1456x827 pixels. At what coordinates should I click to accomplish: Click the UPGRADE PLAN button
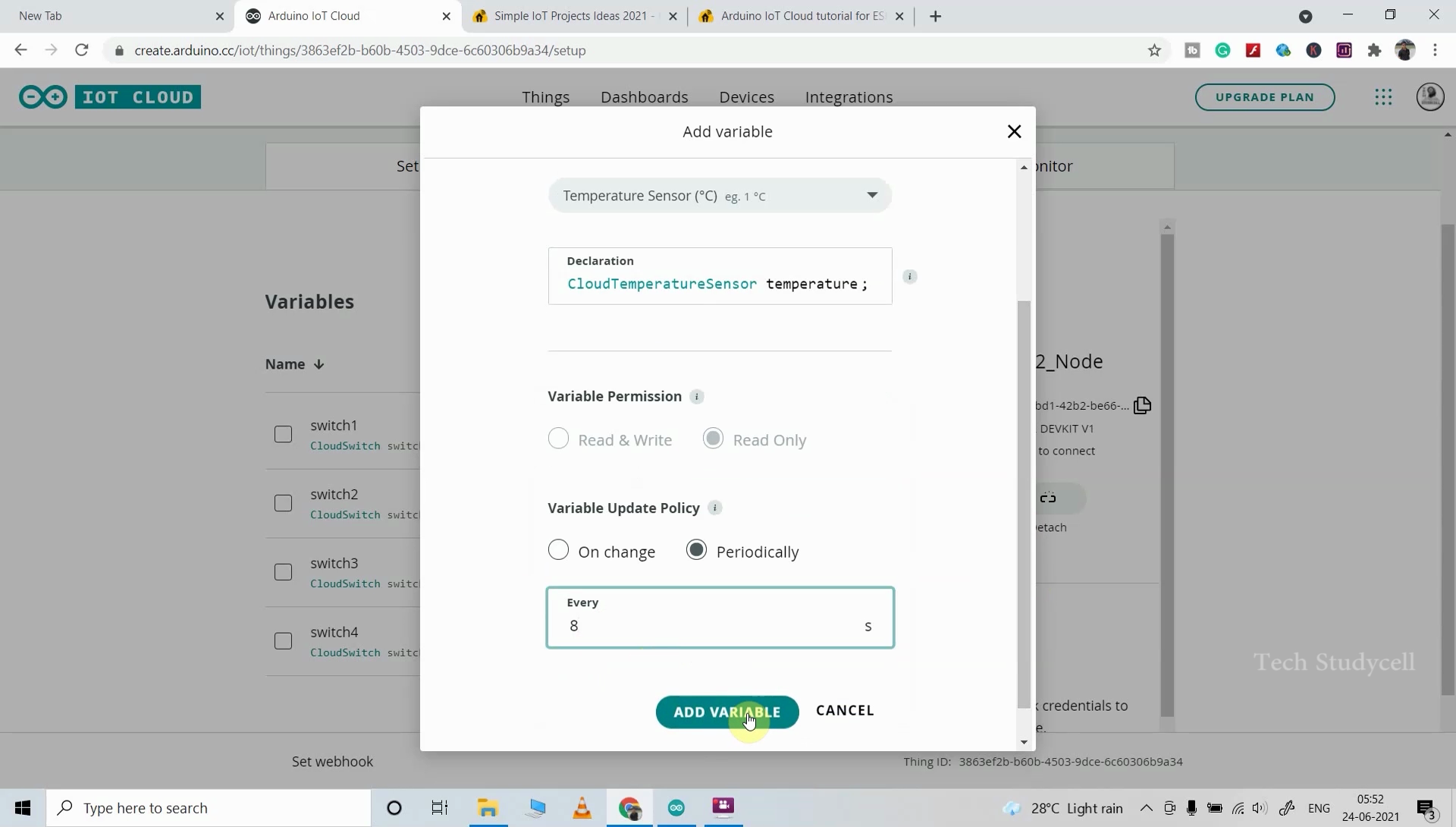coord(1265,97)
